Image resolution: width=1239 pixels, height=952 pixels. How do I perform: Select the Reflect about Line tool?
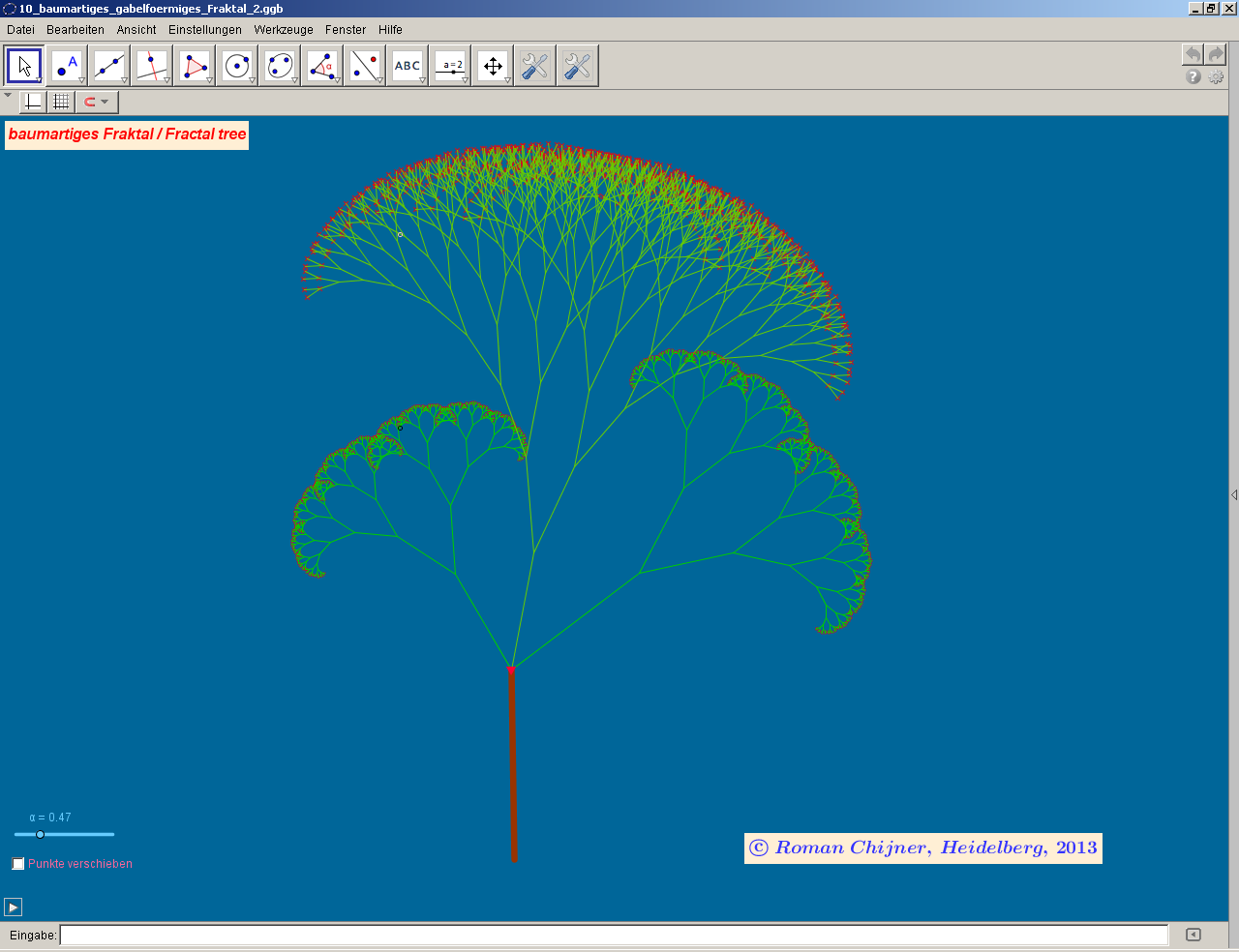click(x=365, y=66)
